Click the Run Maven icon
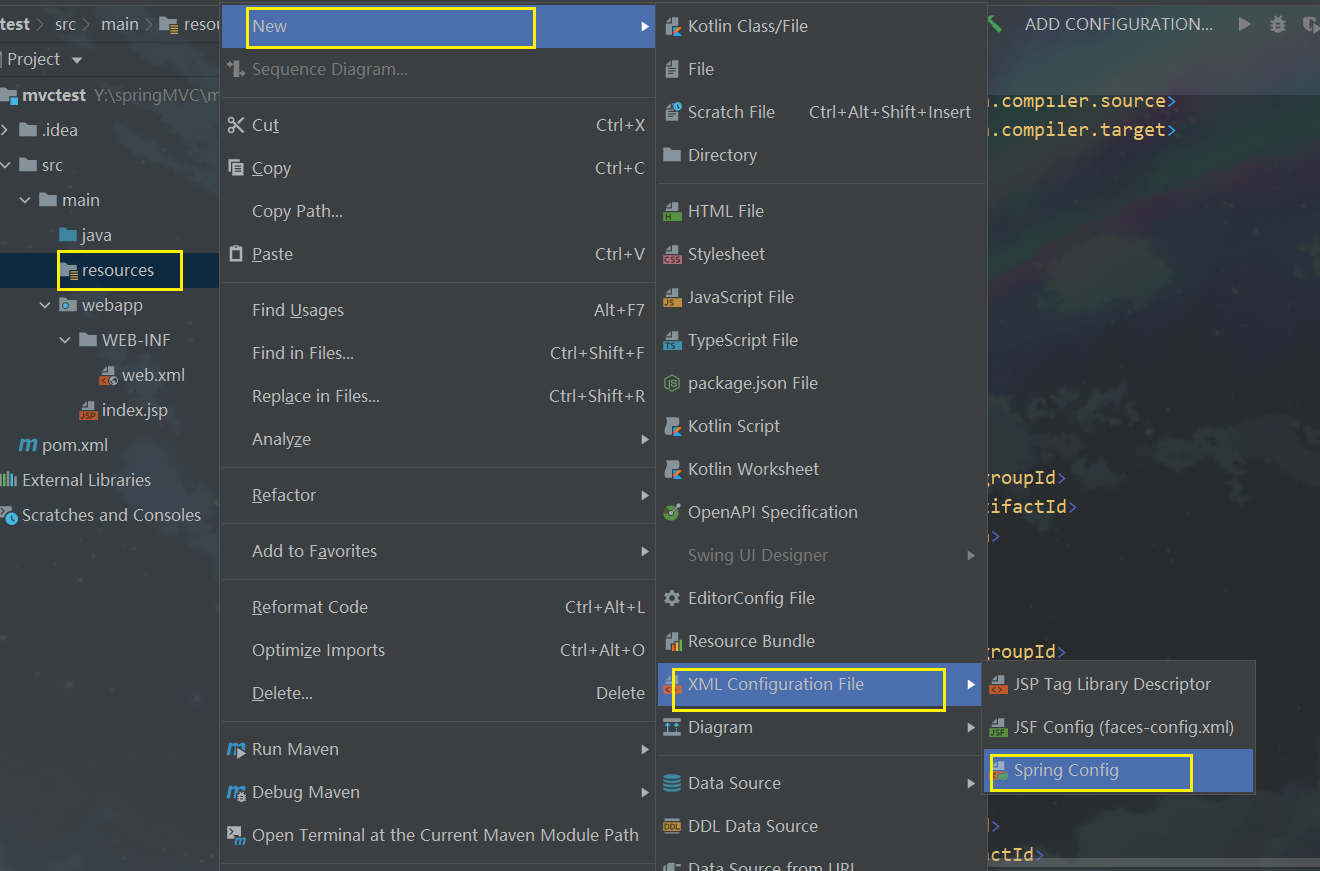 tap(236, 749)
